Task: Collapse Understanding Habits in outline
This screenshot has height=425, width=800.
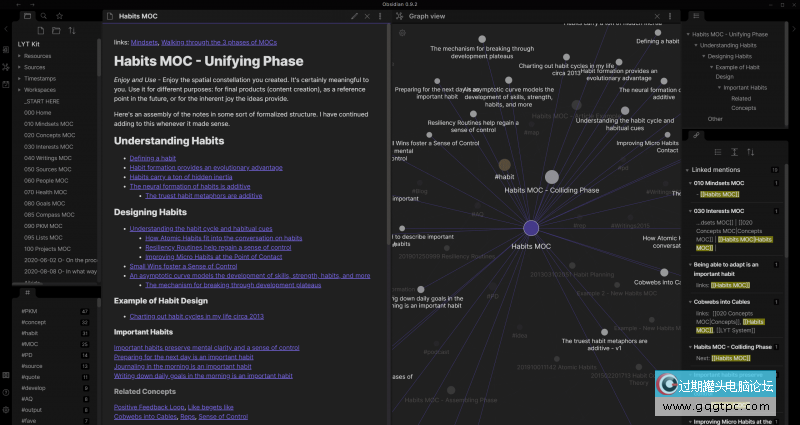Action: tap(695, 45)
